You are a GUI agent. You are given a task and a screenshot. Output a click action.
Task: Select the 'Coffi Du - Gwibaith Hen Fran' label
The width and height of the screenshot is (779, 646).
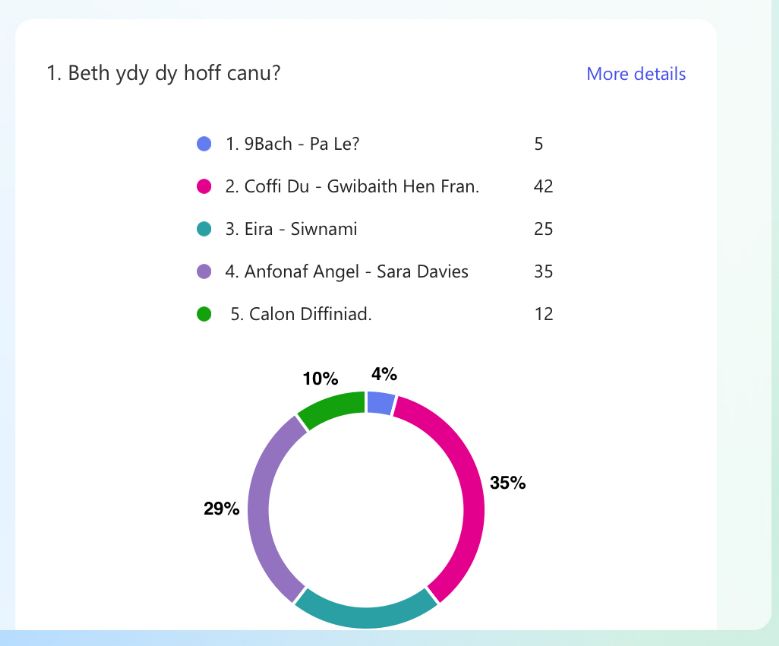point(351,186)
